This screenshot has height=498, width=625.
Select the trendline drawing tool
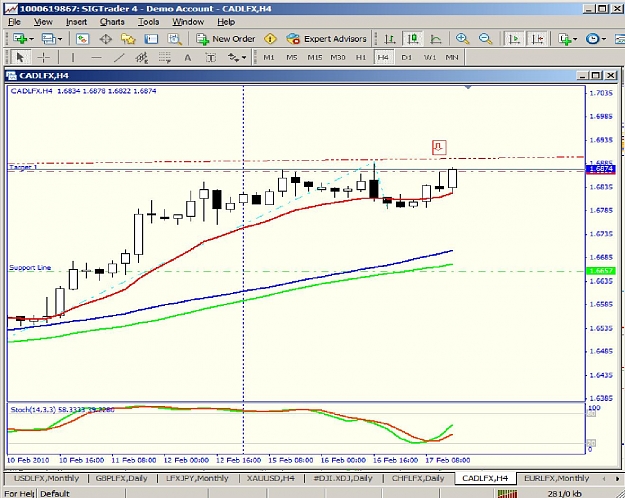(x=119, y=57)
